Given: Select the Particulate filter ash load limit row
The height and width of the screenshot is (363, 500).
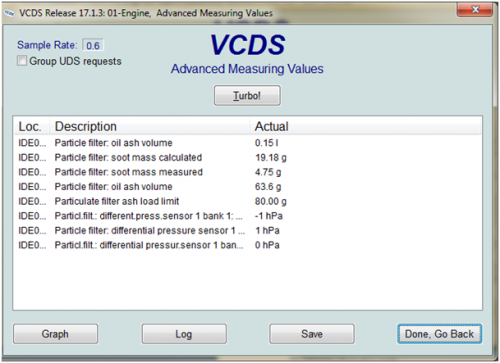Looking at the screenshot, I should click(248, 201).
